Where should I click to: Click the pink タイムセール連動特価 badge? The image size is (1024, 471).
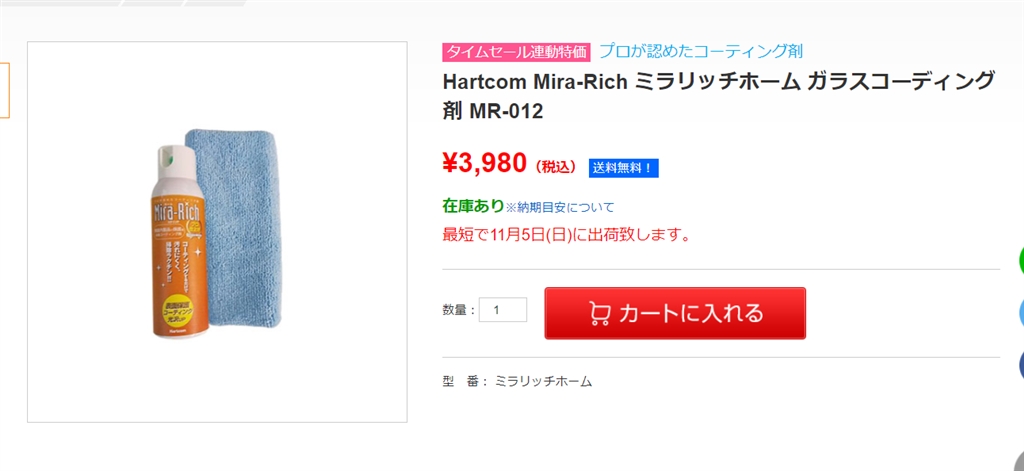(x=517, y=52)
